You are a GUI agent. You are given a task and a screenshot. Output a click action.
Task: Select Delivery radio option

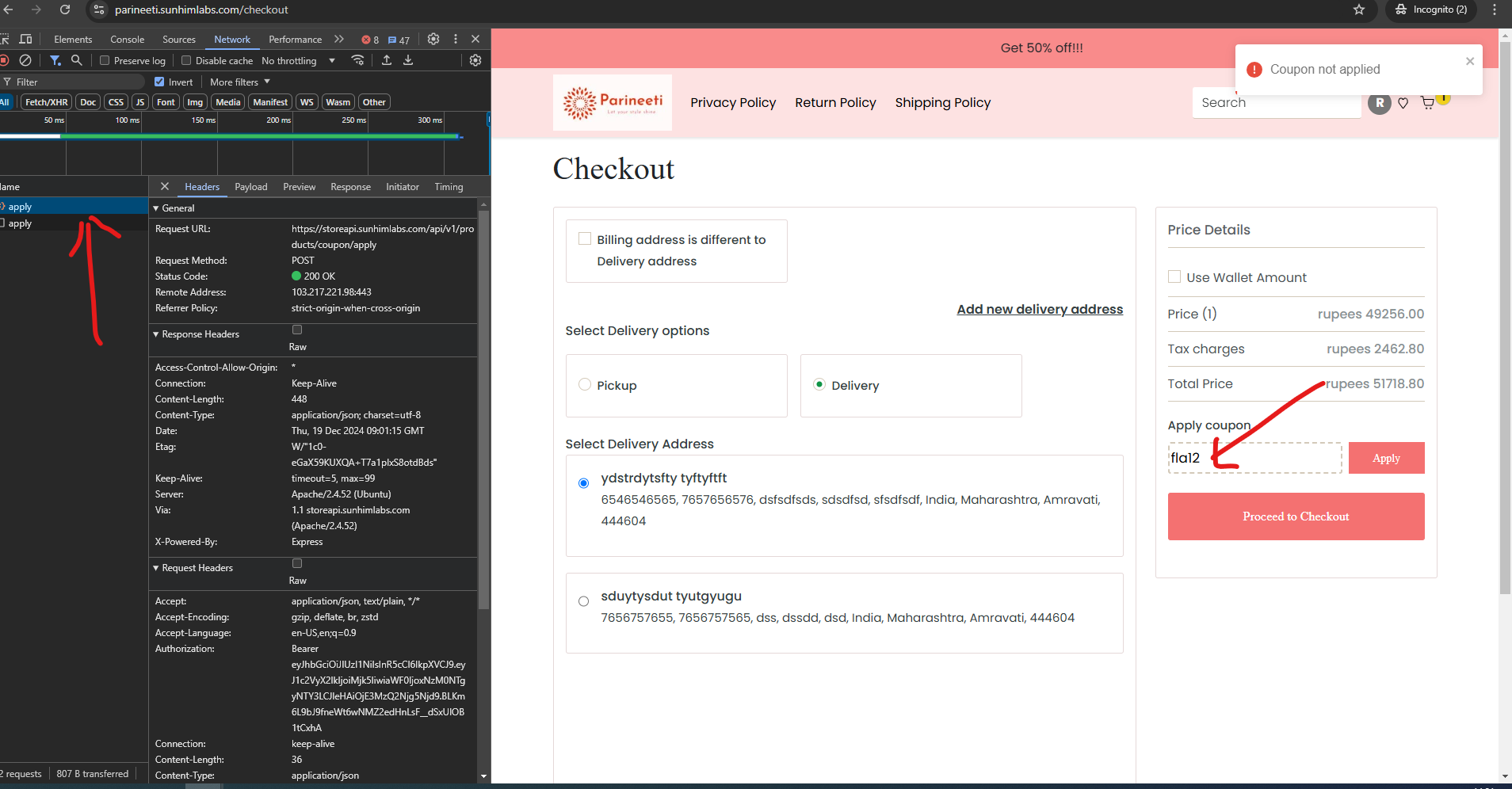pos(819,384)
